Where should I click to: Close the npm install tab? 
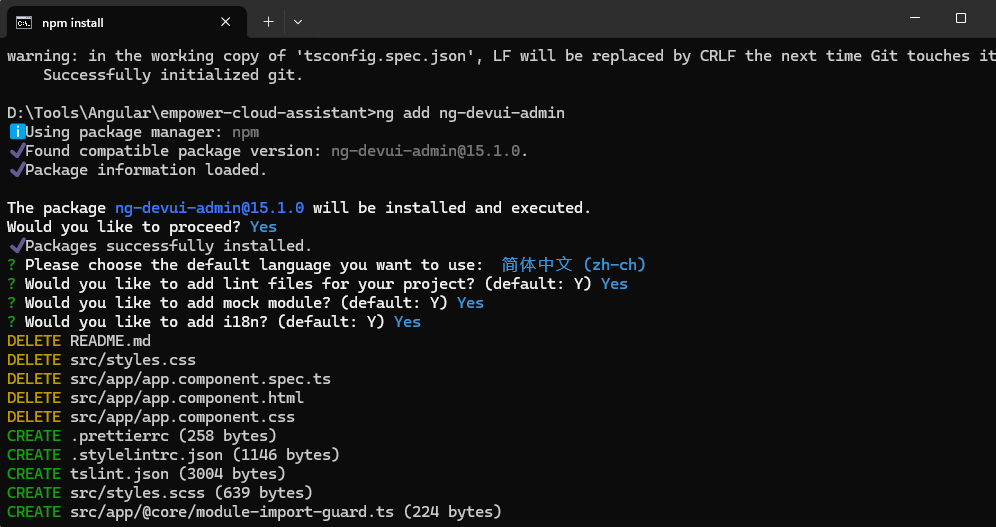click(x=227, y=22)
